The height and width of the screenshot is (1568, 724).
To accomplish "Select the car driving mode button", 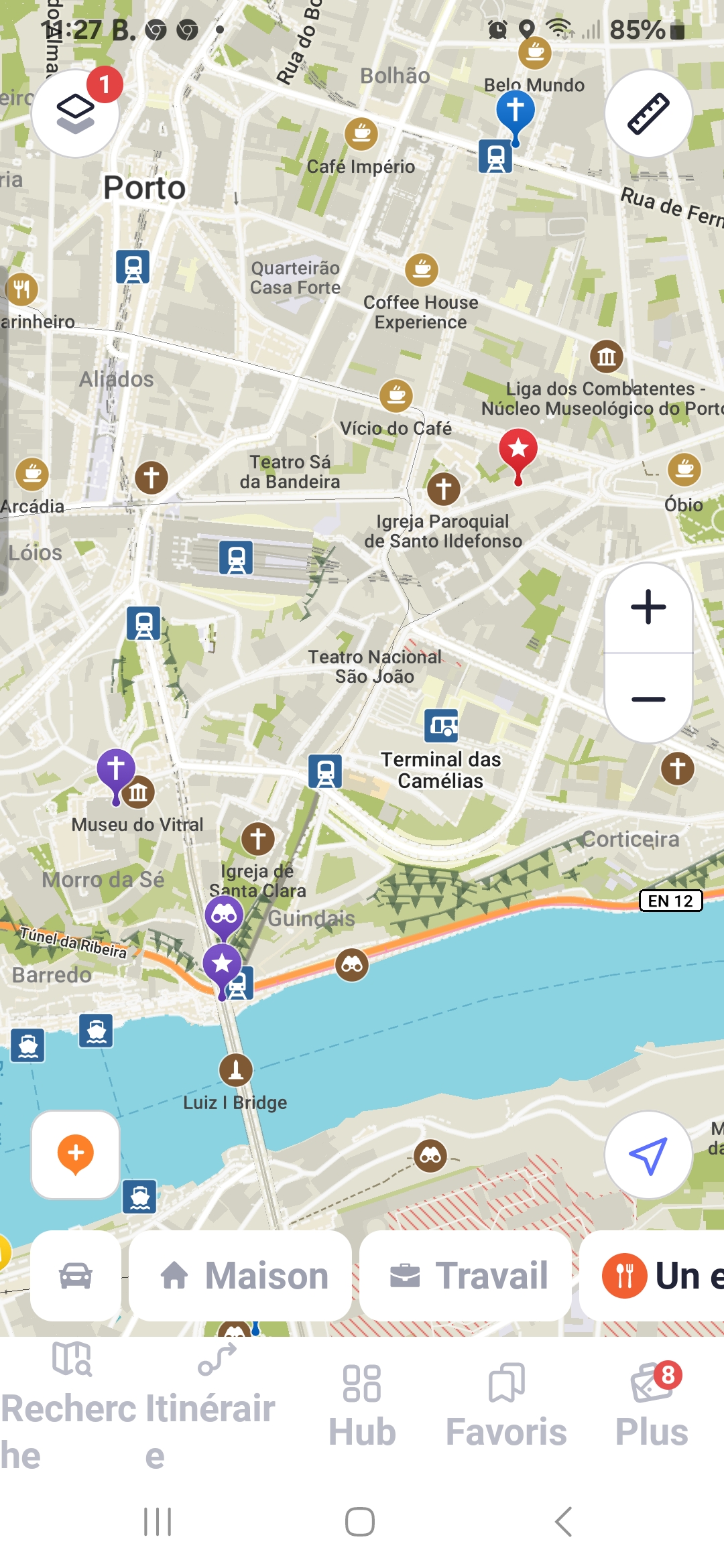I will point(76,1275).
